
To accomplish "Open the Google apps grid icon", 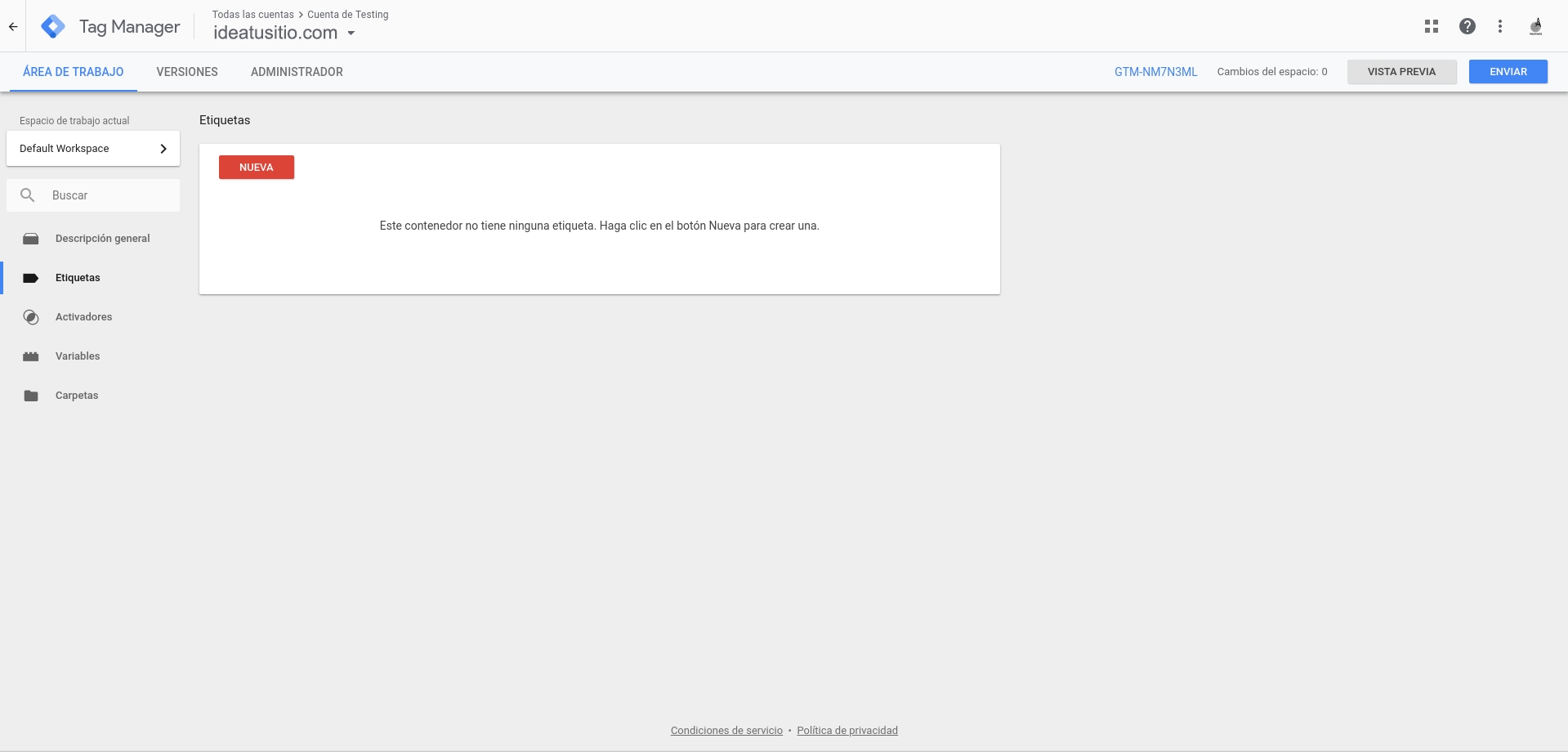I will pos(1431,26).
